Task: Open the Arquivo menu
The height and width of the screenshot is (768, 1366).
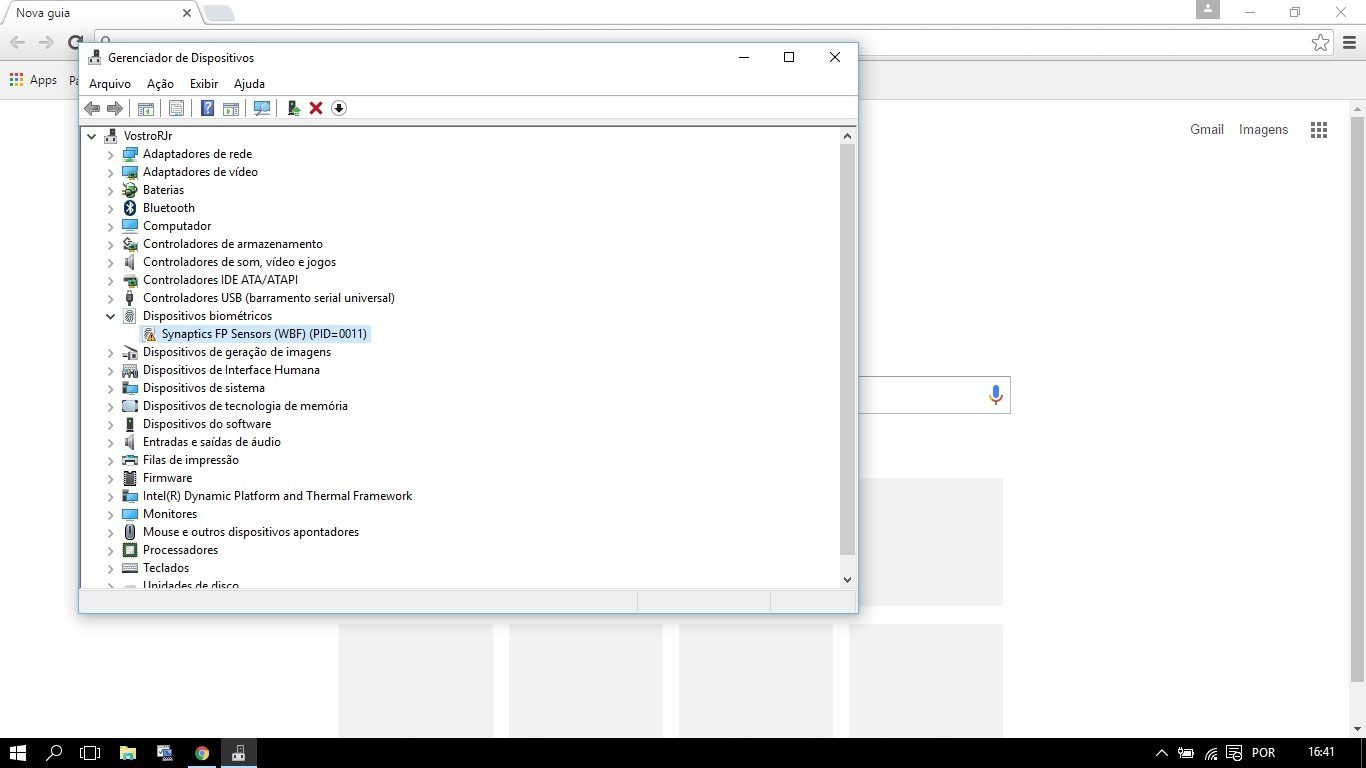Action: click(x=110, y=84)
